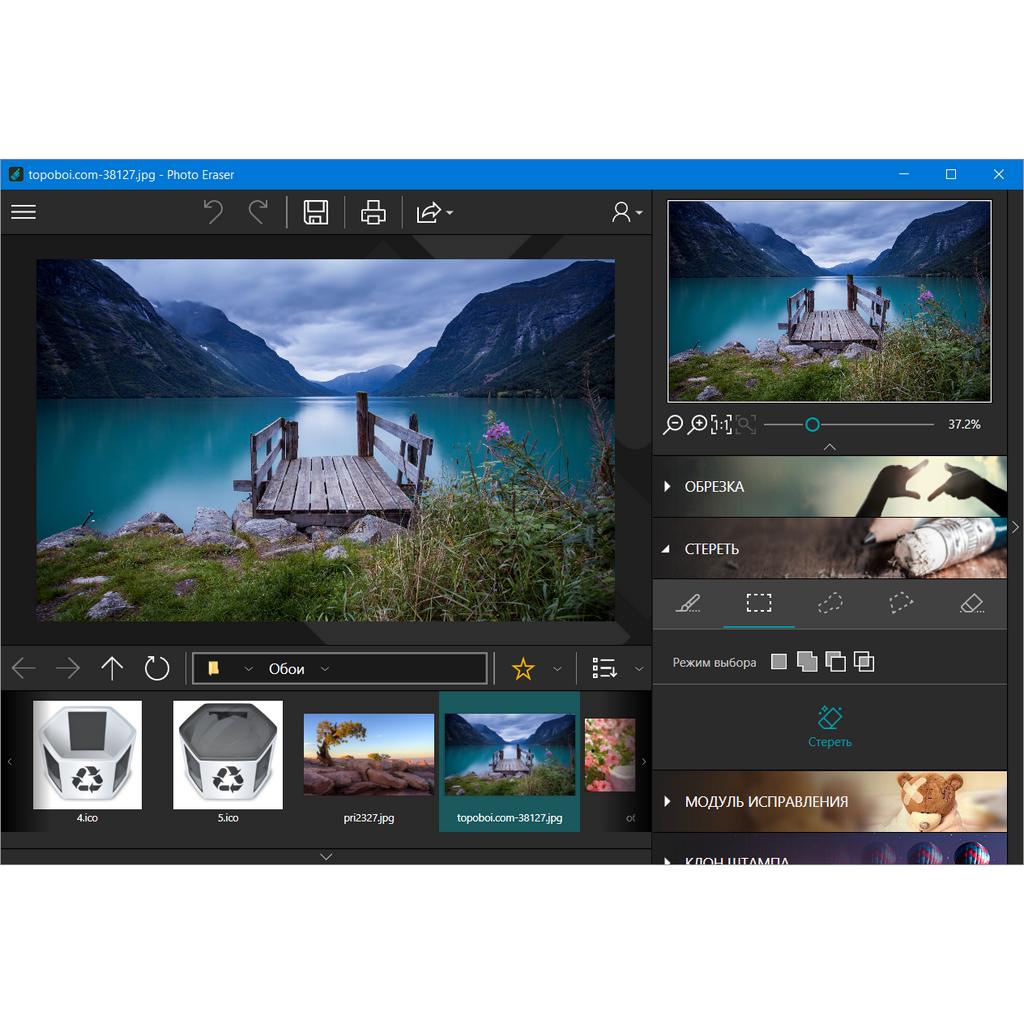This screenshot has width=1024, height=1024.
Task: Click the 37.2% zoom value
Action: coord(964,424)
